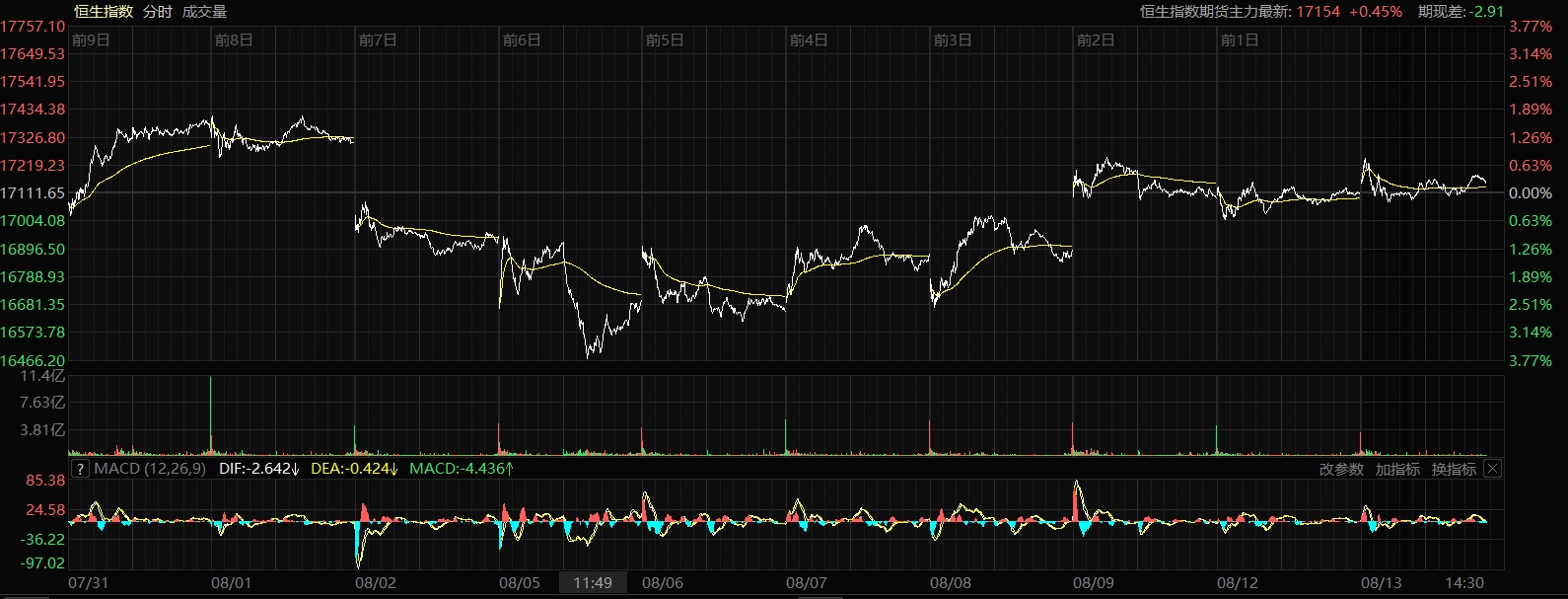The height and width of the screenshot is (599, 1568).
Task: Select the 前4日 day marker
Action: pos(809,40)
